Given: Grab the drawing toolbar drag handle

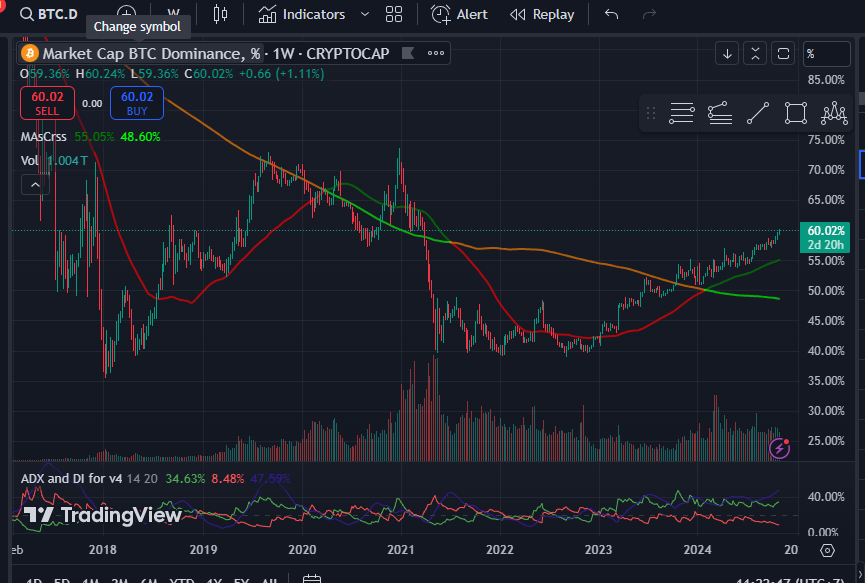Looking at the screenshot, I should [x=651, y=113].
